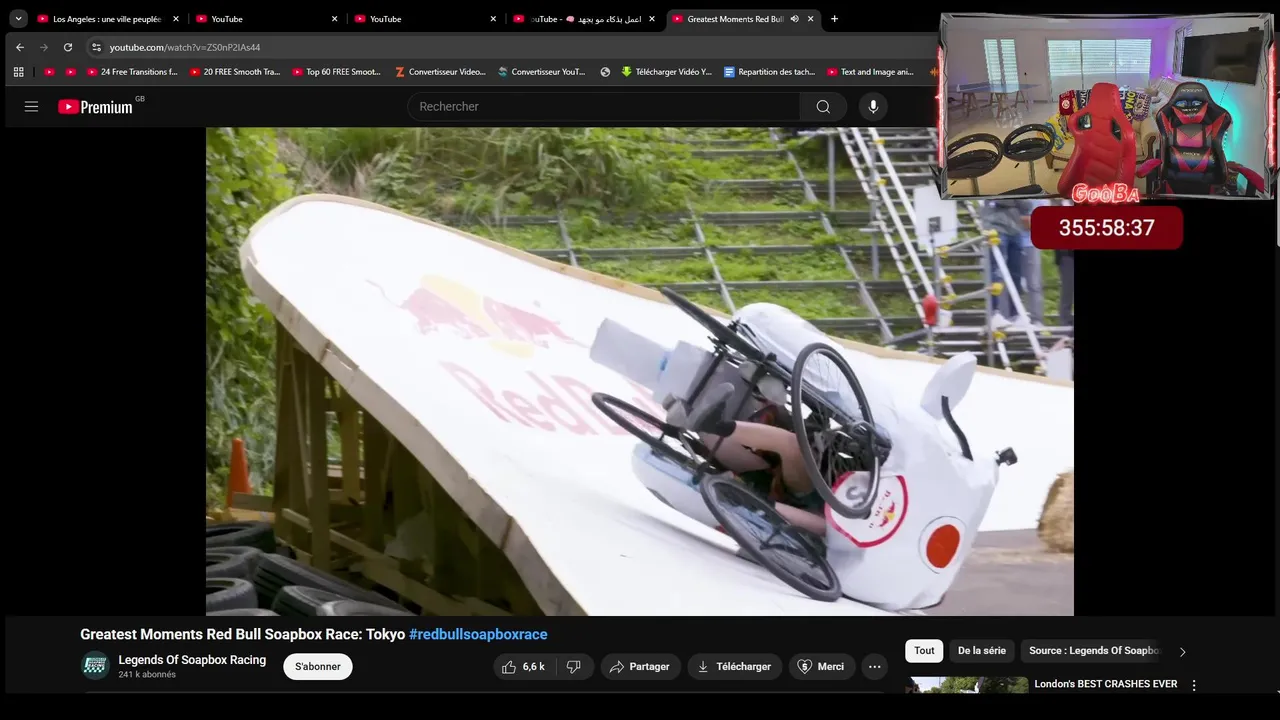Go forward with browser forward arrow
The width and height of the screenshot is (1280, 720).
[43, 47]
